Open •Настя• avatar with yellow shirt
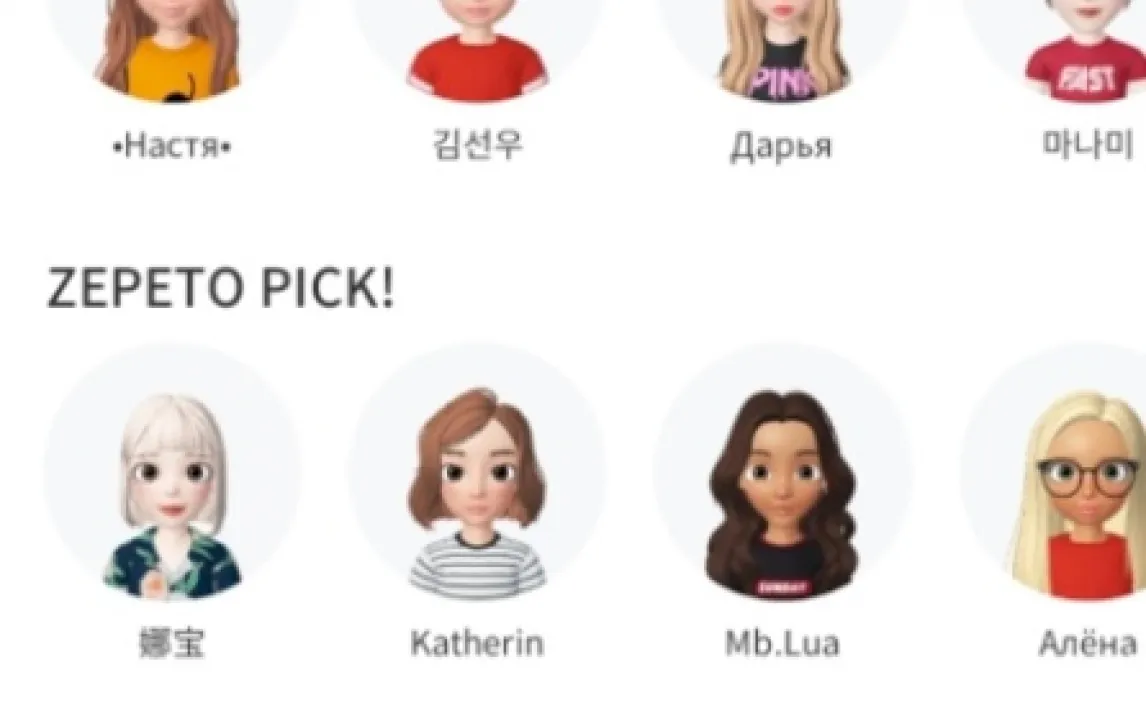This screenshot has width=1146, height=716. (x=172, y=47)
